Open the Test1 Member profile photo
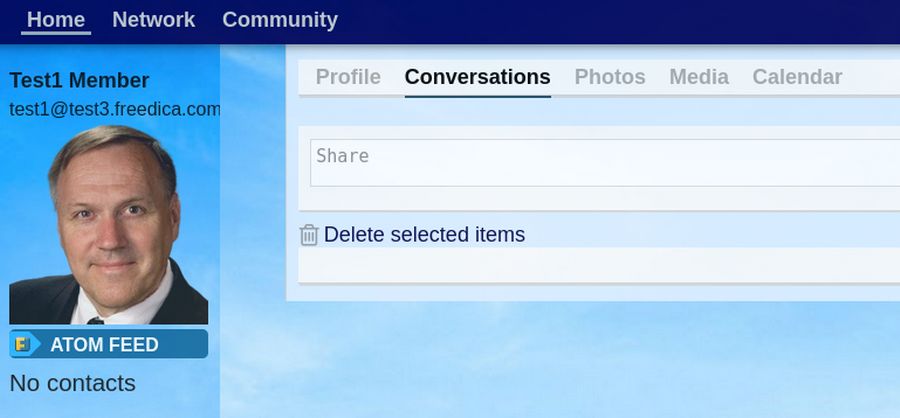900x418 pixels. 109,225
